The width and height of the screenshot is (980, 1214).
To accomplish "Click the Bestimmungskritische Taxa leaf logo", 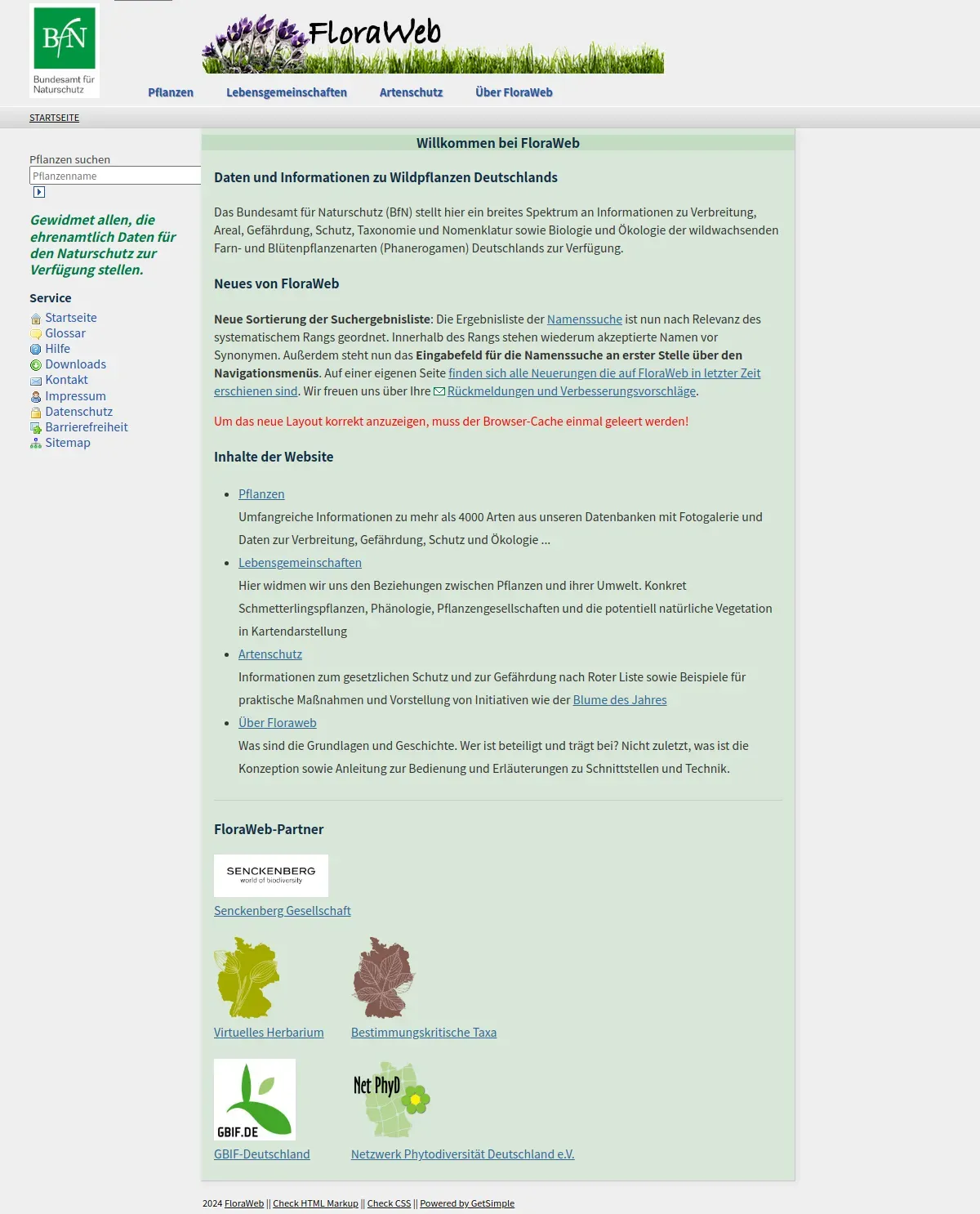I will point(384,978).
